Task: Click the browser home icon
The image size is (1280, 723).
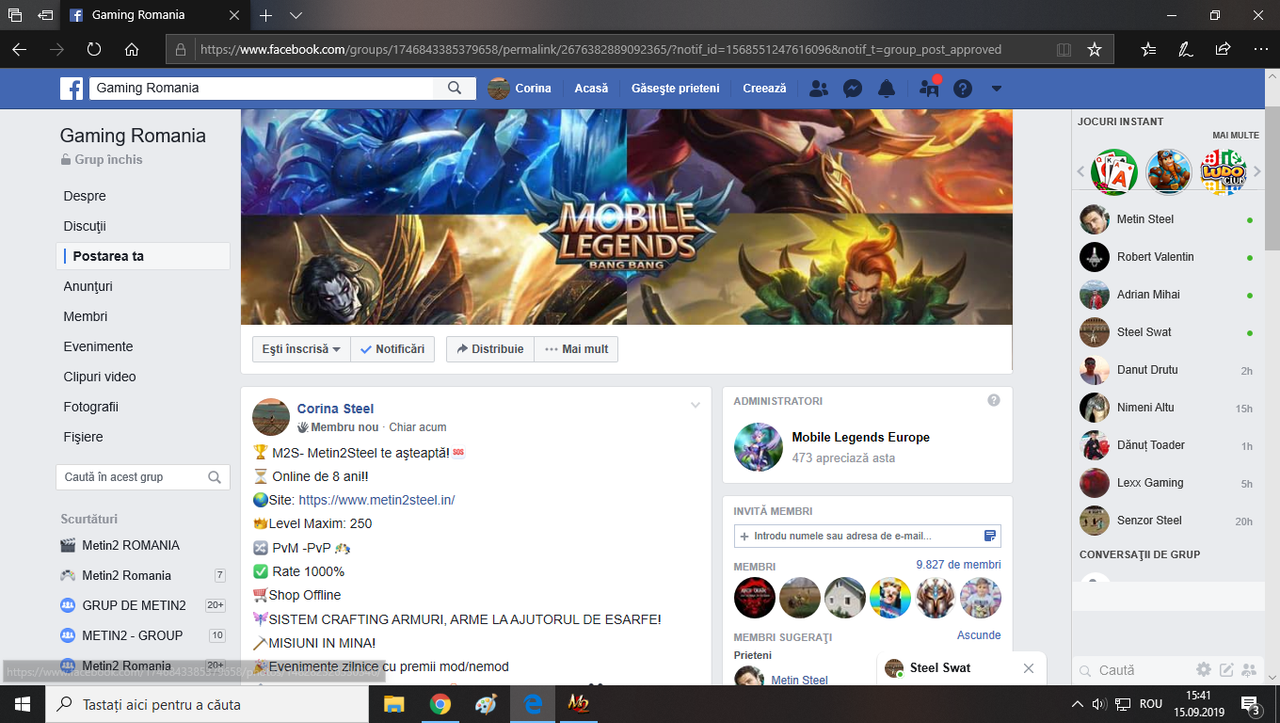Action: click(x=131, y=49)
